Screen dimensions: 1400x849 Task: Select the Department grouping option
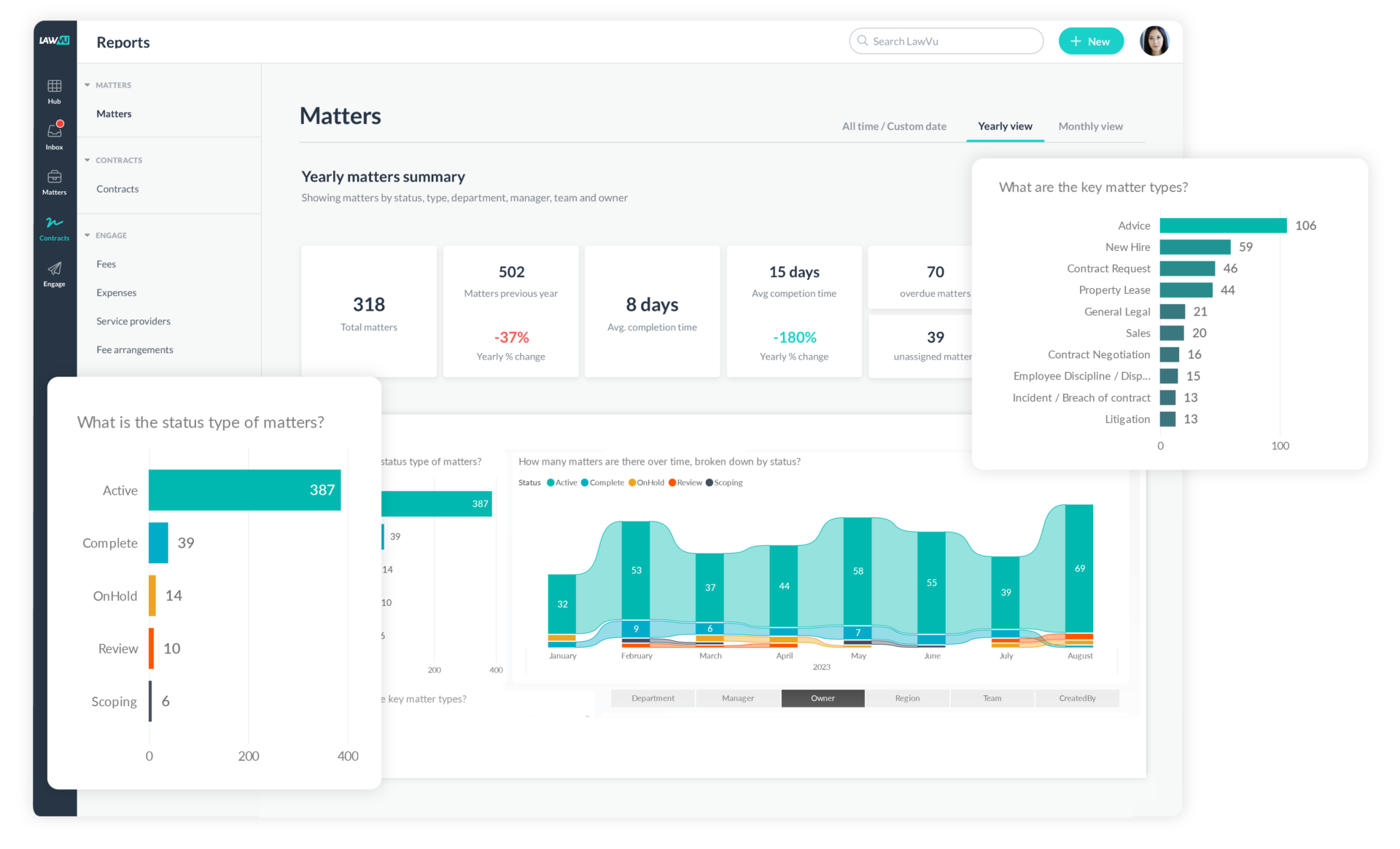click(x=652, y=698)
